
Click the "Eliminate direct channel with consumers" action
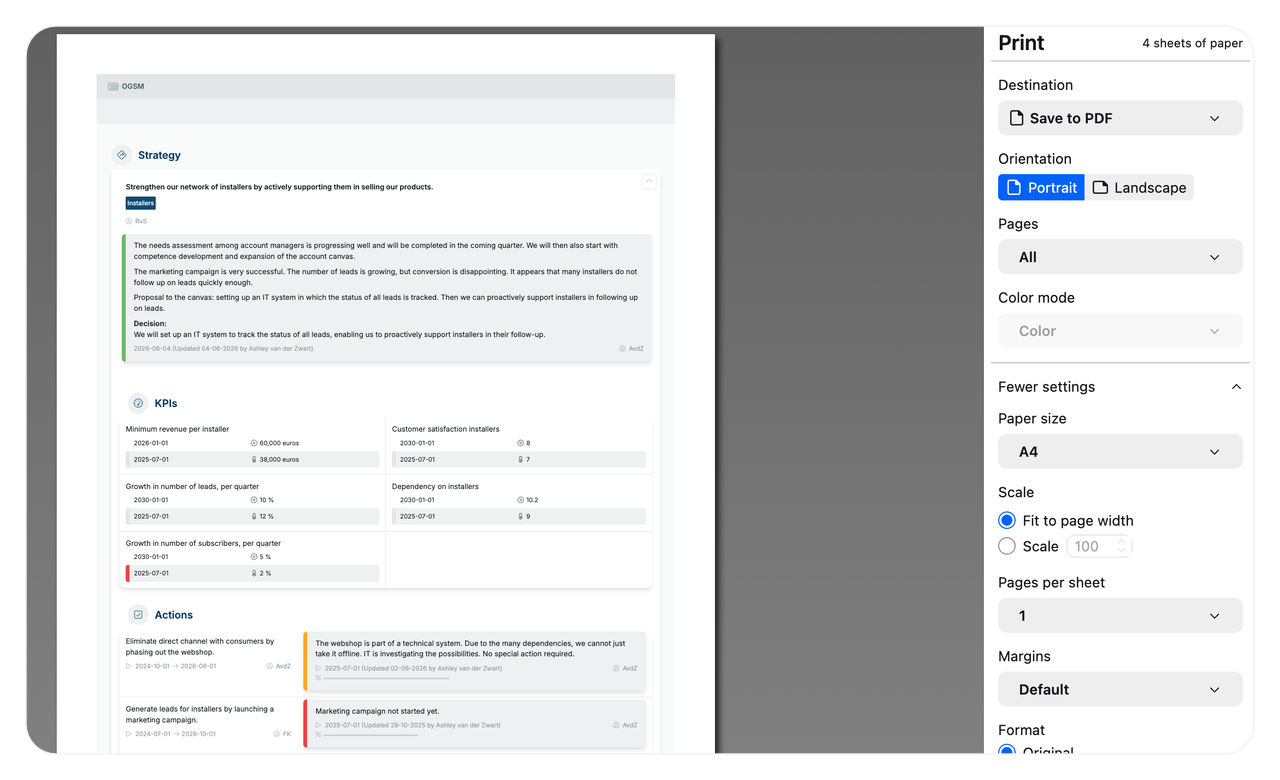[x=200, y=646]
